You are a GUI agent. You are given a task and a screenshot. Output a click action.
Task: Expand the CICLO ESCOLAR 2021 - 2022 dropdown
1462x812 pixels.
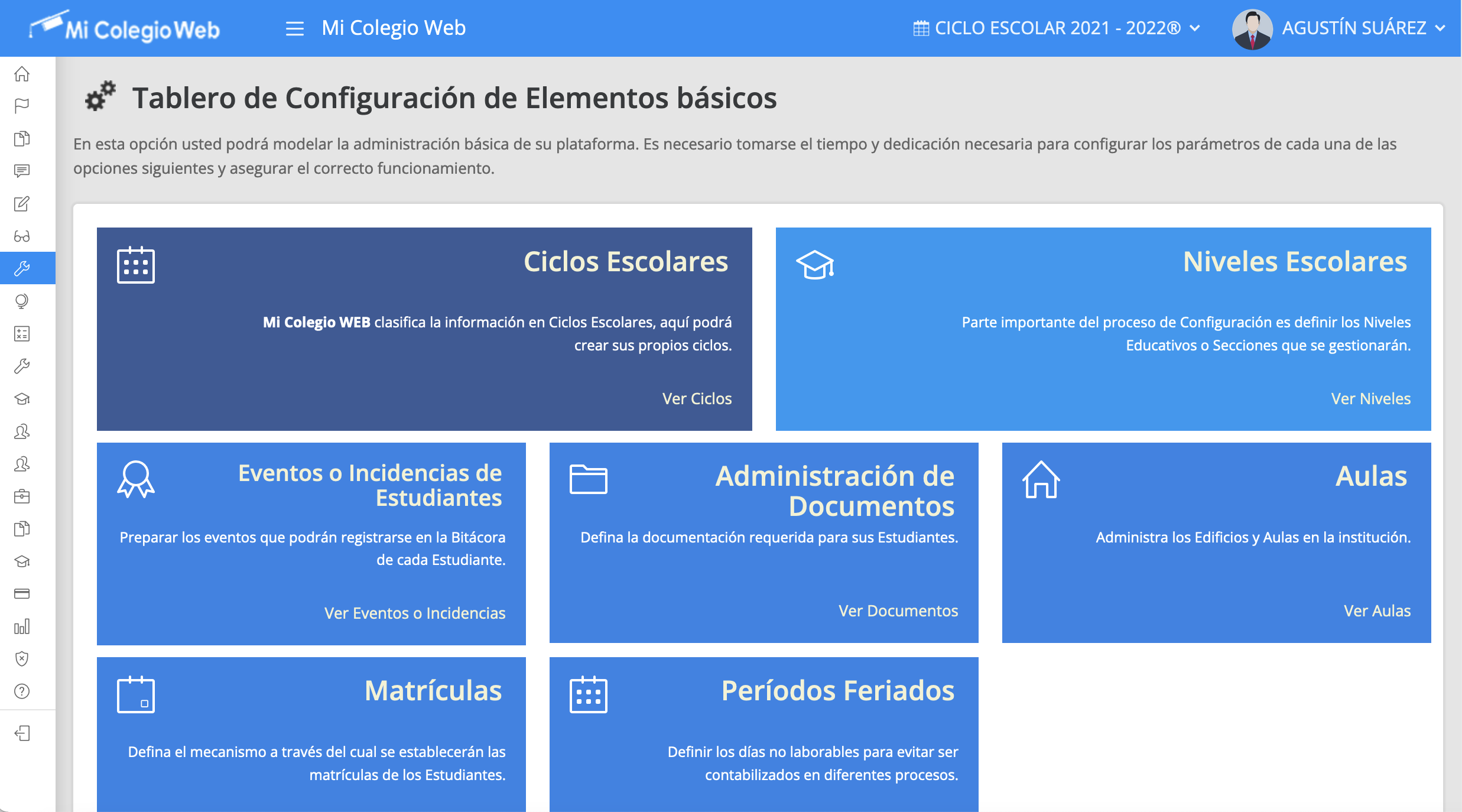[x=1057, y=28]
